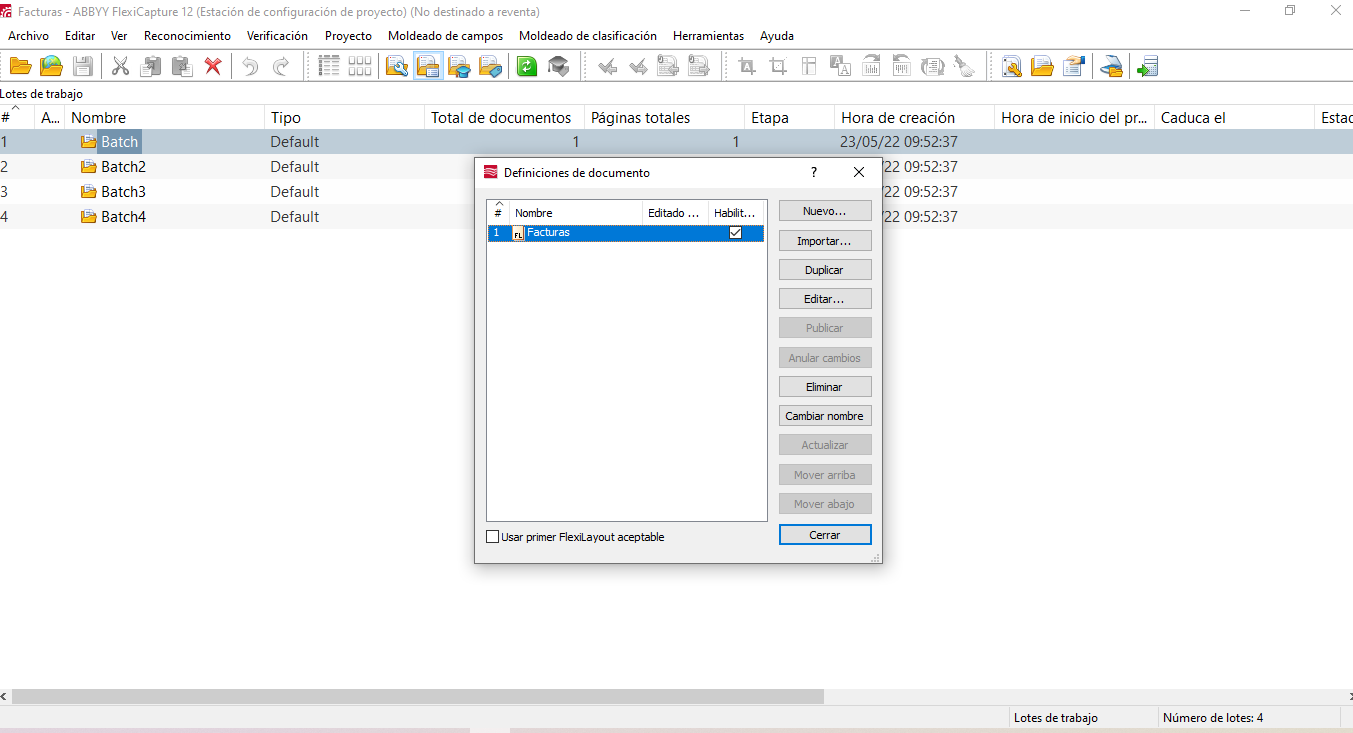
Task: Open the Moldeado de campos menu
Action: [x=445, y=35]
